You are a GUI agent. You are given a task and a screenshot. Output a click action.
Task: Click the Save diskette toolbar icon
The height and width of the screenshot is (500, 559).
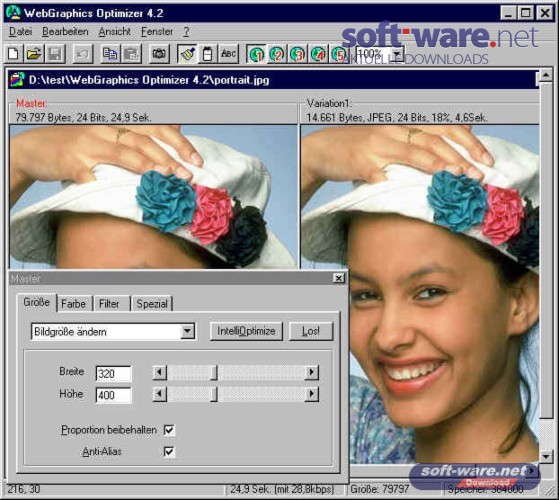[55, 54]
